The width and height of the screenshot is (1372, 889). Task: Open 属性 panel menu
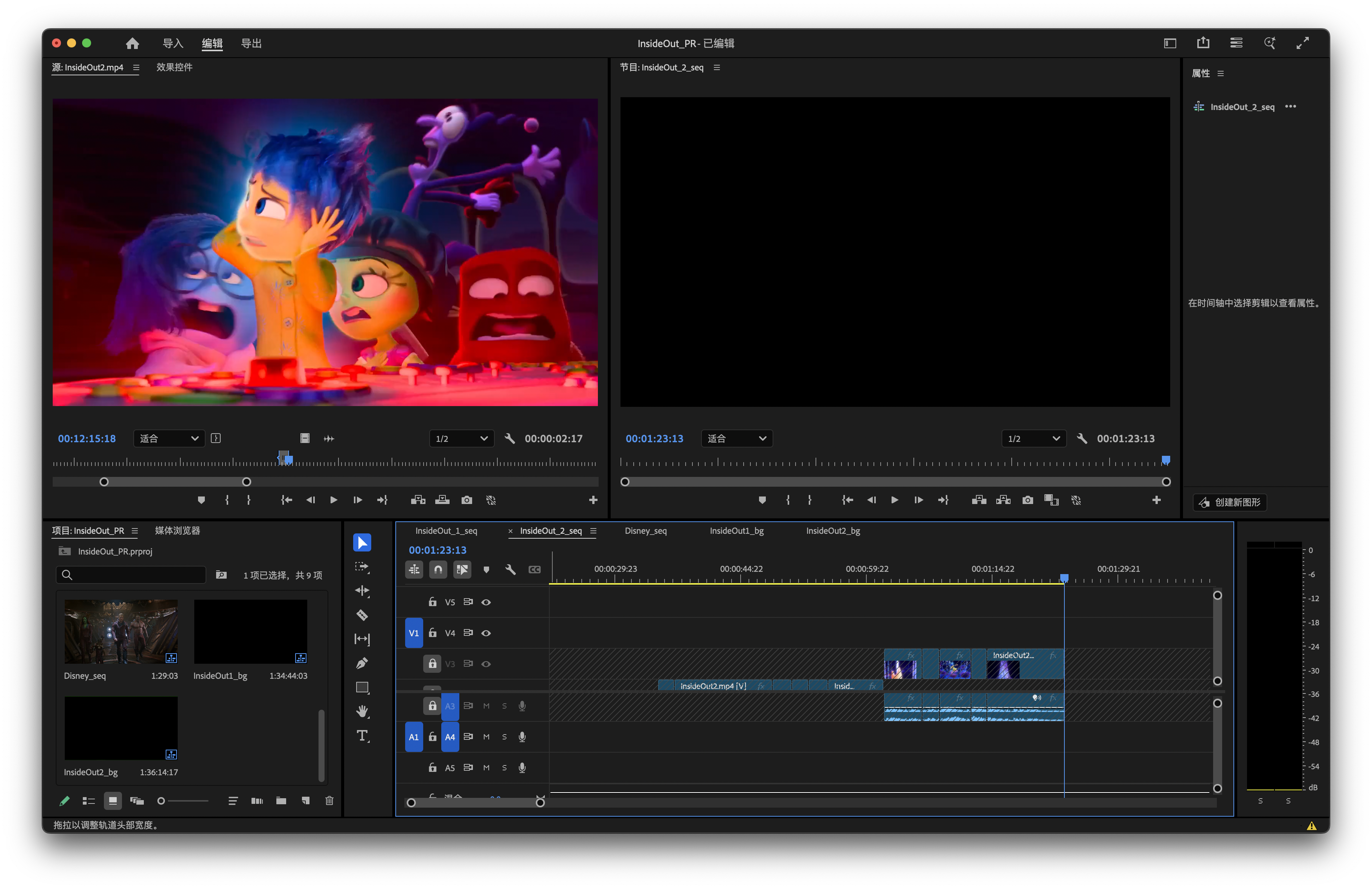point(1220,73)
